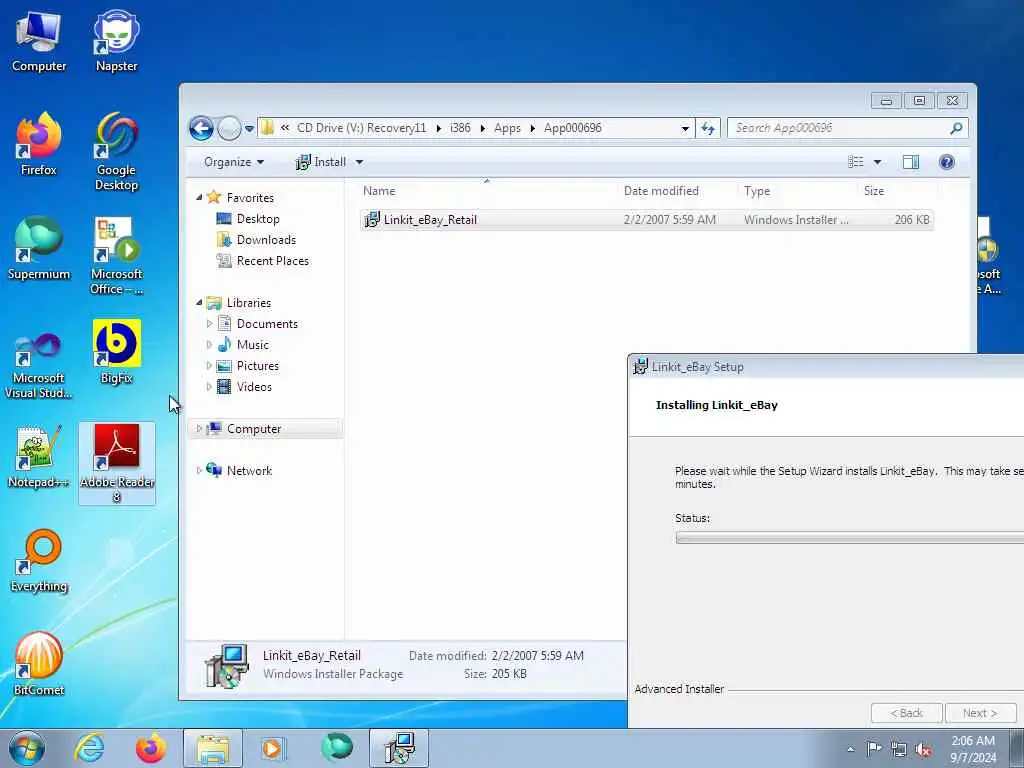Image resolution: width=1024 pixels, height=768 pixels.
Task: Select the Google Desktop shortcut
Action: (116, 152)
